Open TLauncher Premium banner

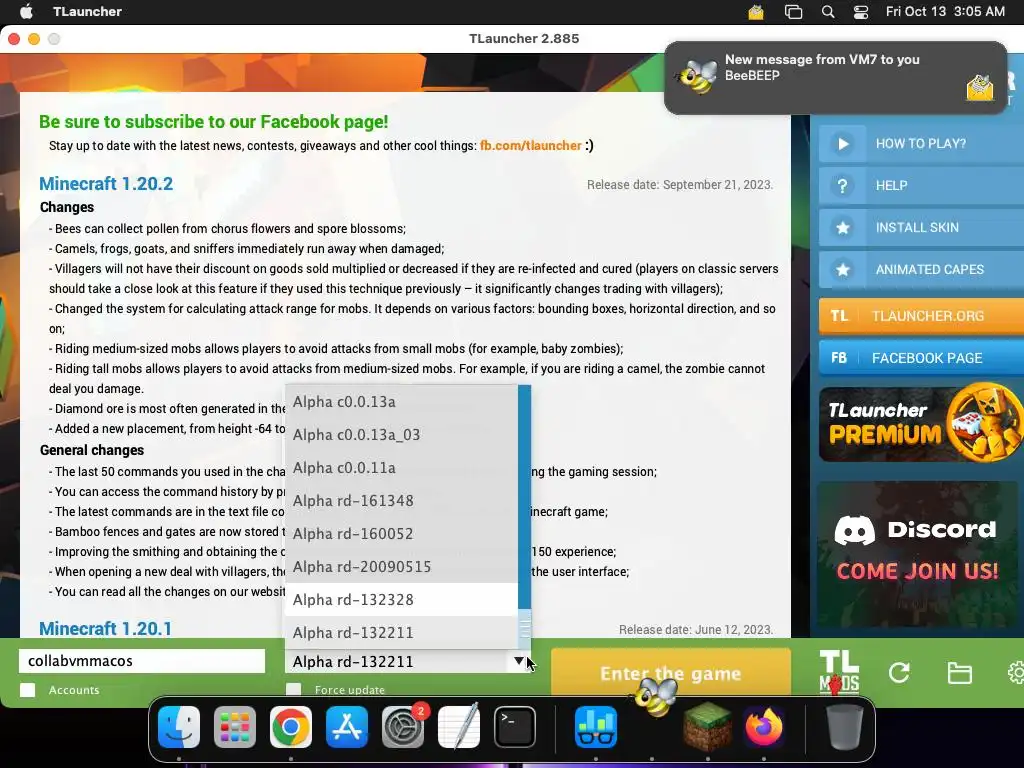coord(920,424)
